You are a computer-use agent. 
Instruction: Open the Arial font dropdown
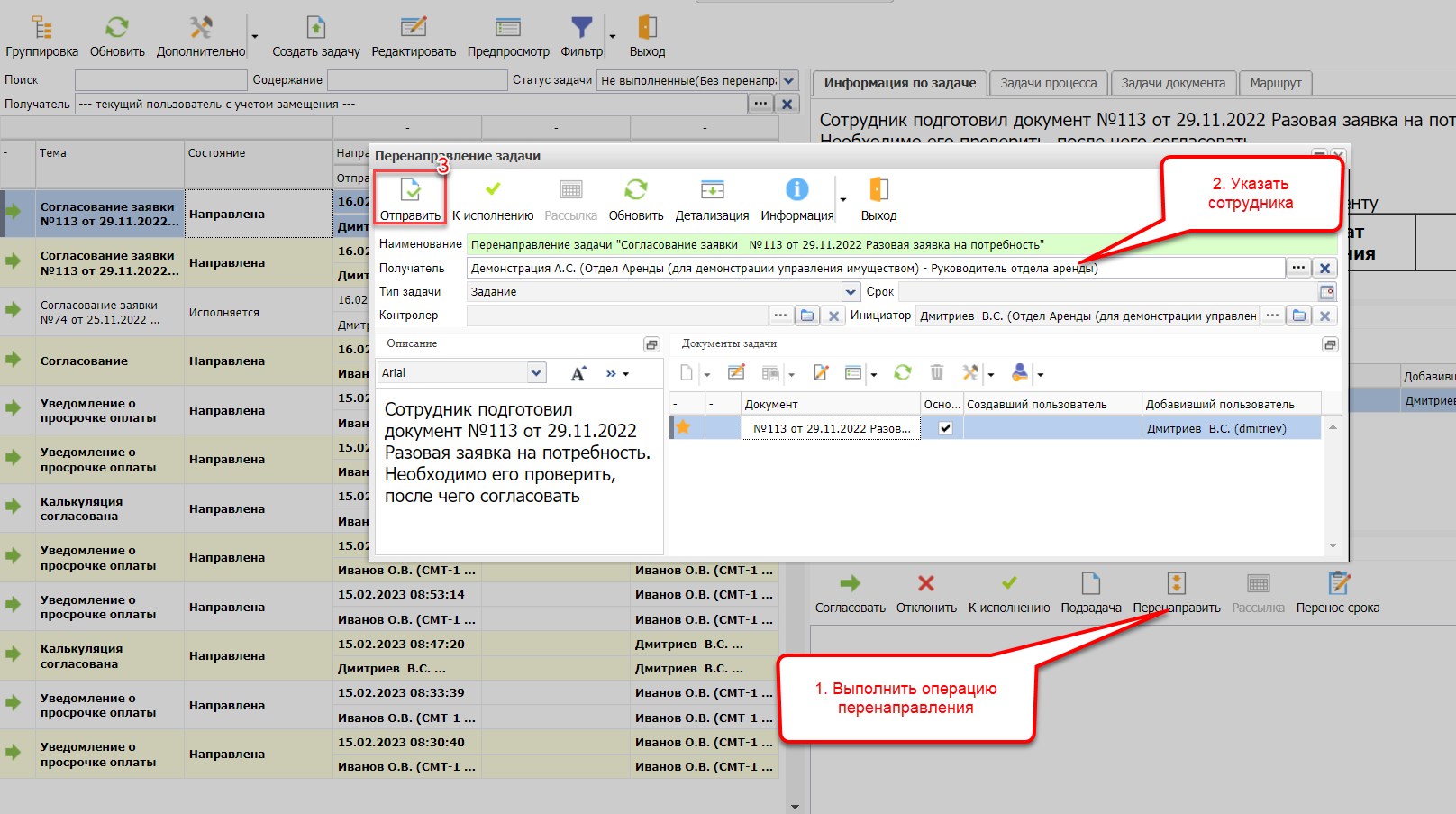pos(536,373)
